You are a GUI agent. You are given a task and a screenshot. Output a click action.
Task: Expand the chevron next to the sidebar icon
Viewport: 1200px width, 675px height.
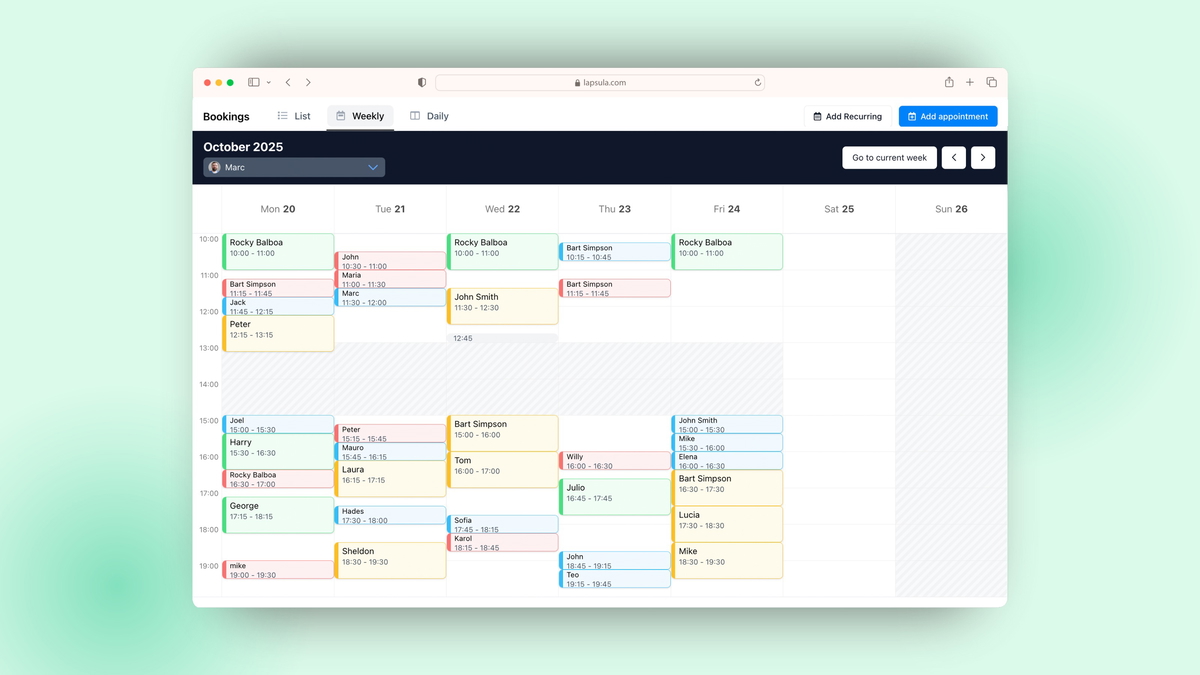coord(267,82)
